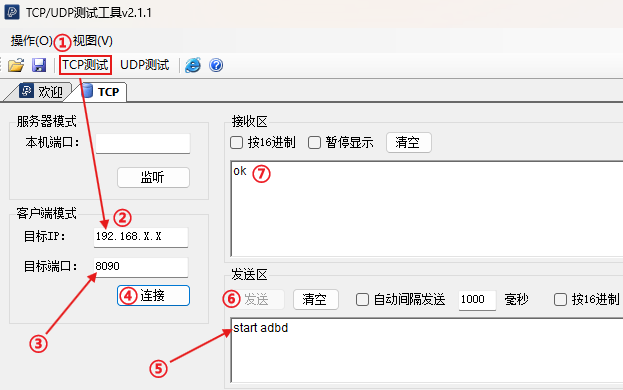Viewport: 623px width, 390px height.
Task: Select the UDP测试 toolbar button
Action: 145,65
